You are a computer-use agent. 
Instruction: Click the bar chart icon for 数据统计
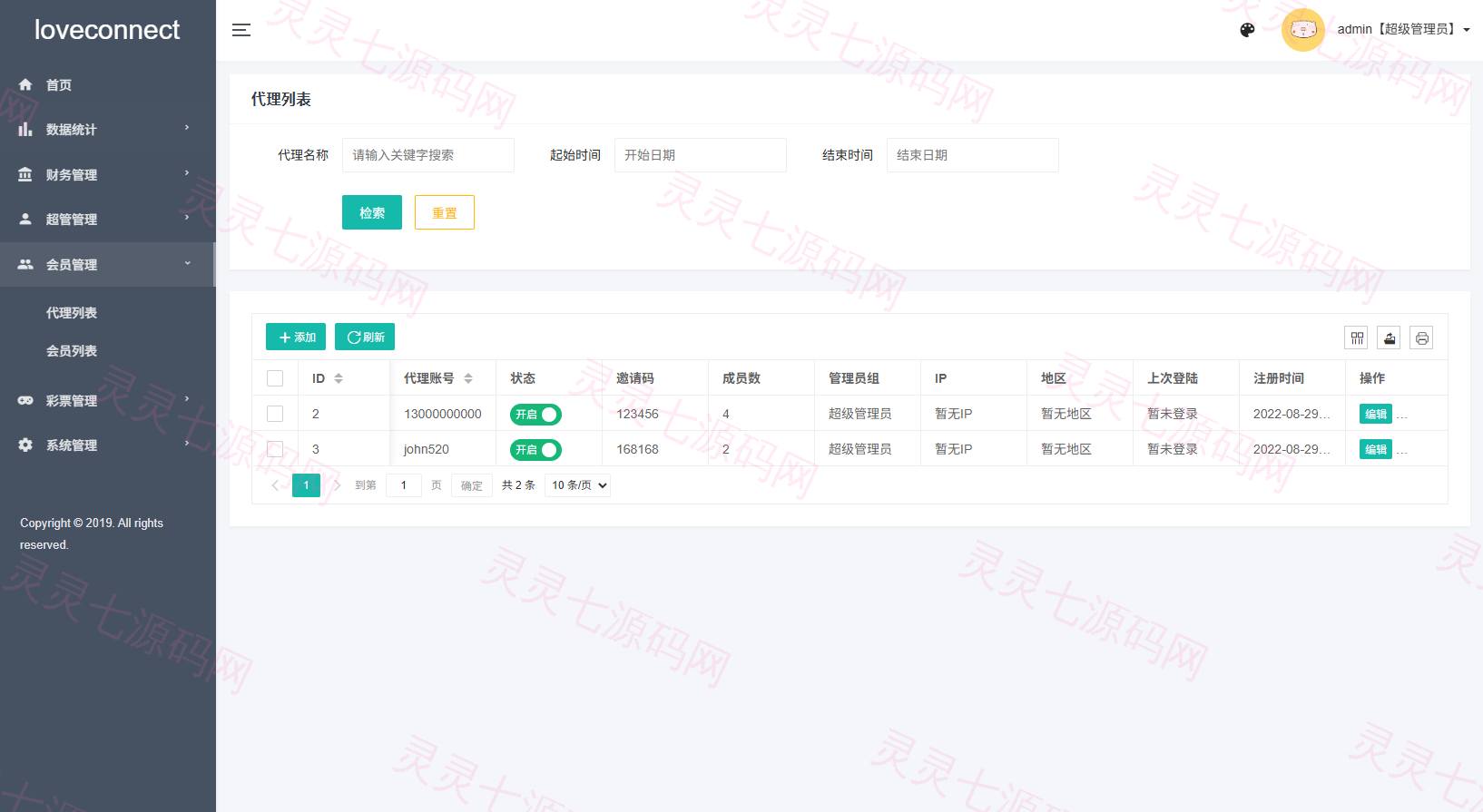point(25,129)
